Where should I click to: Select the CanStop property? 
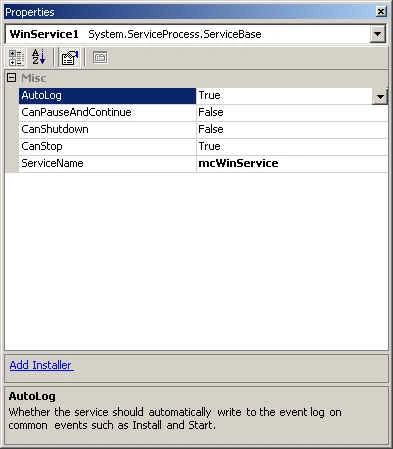click(x=107, y=146)
